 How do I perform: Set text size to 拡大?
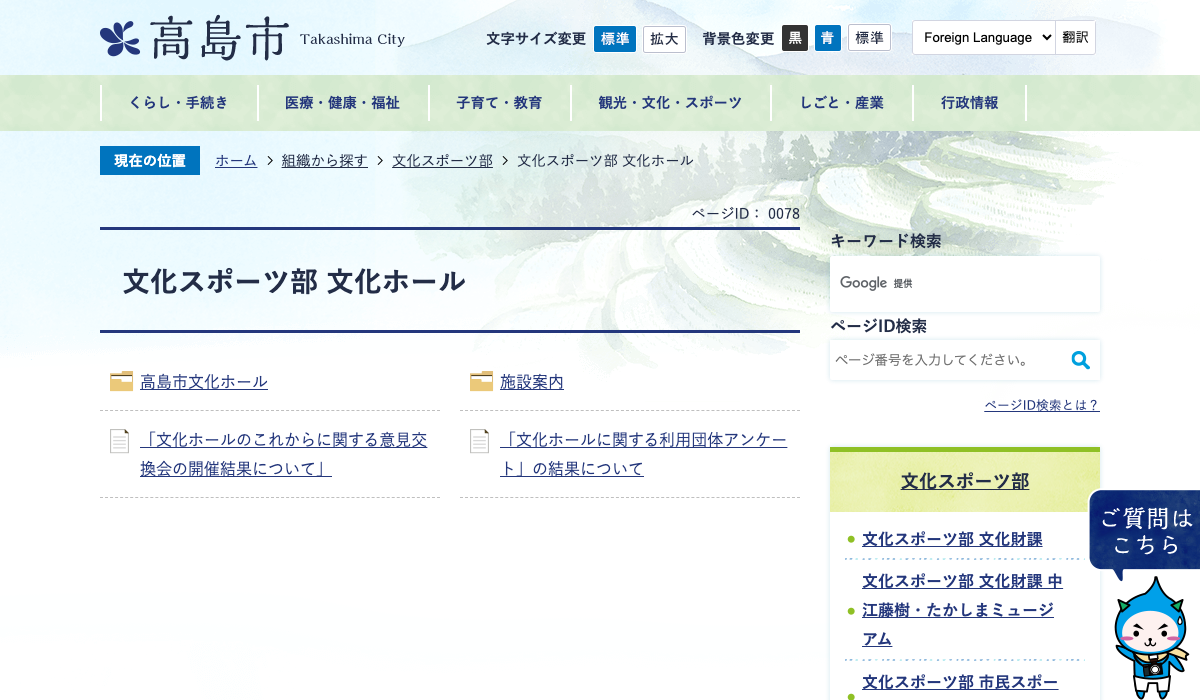(x=664, y=38)
